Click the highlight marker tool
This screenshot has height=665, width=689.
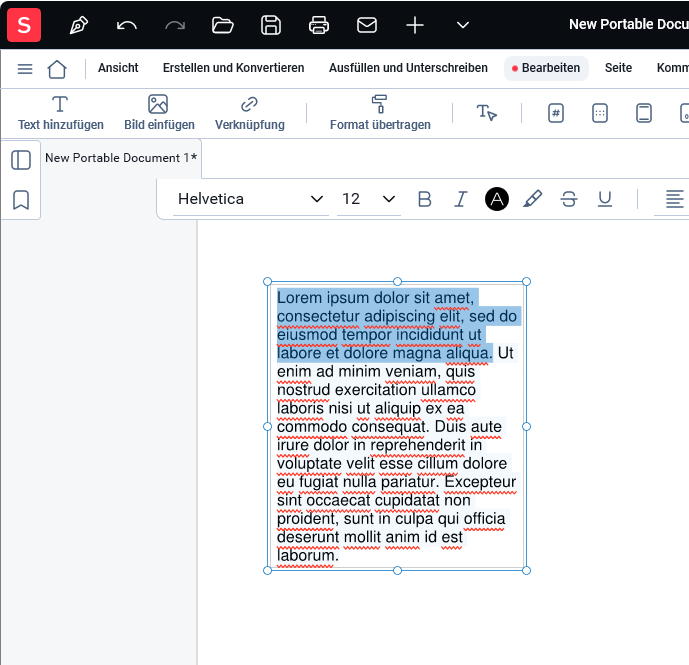click(533, 199)
